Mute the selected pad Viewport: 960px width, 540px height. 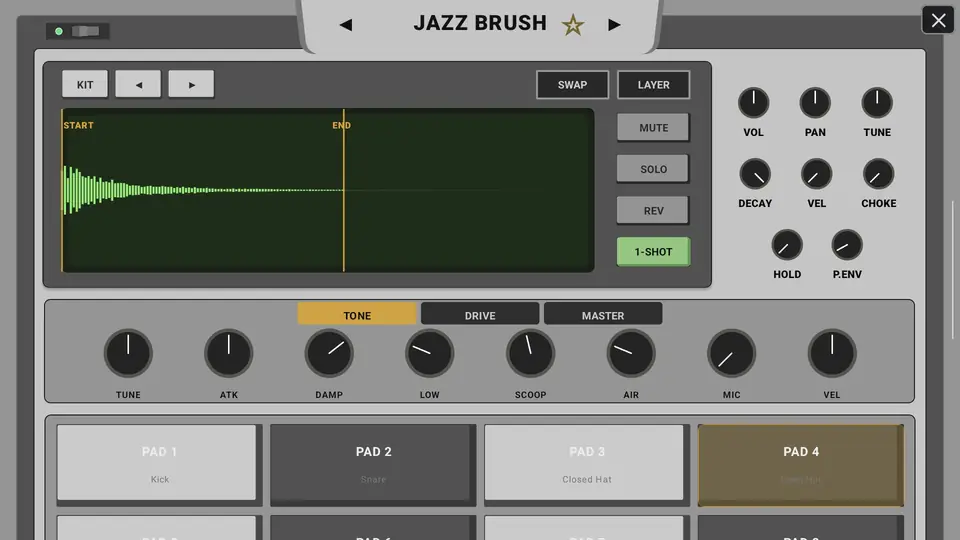pyautogui.click(x=653, y=127)
